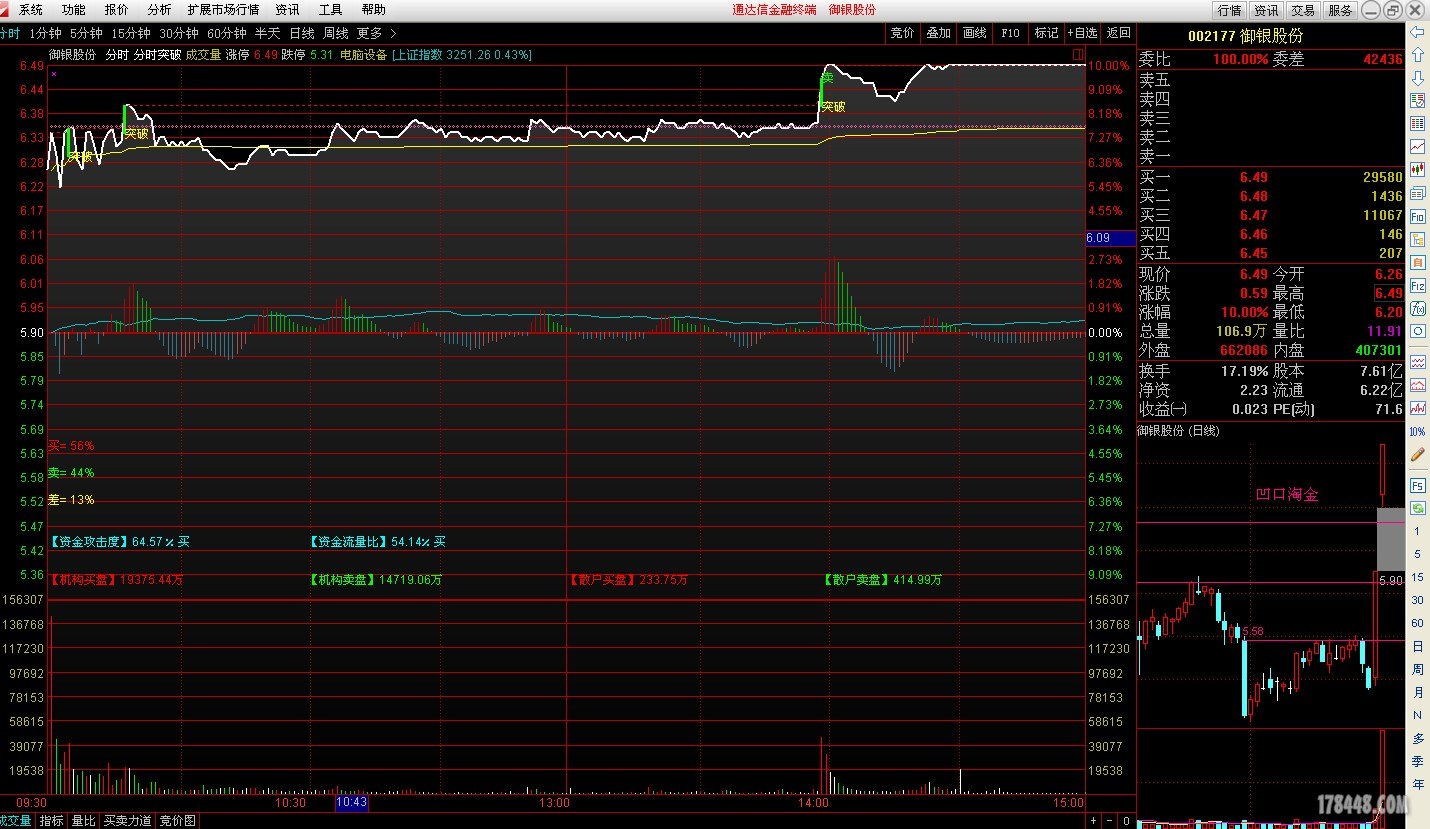This screenshot has width=1430, height=829.
Task: Open the 帮助 menu
Action: tap(373, 9)
